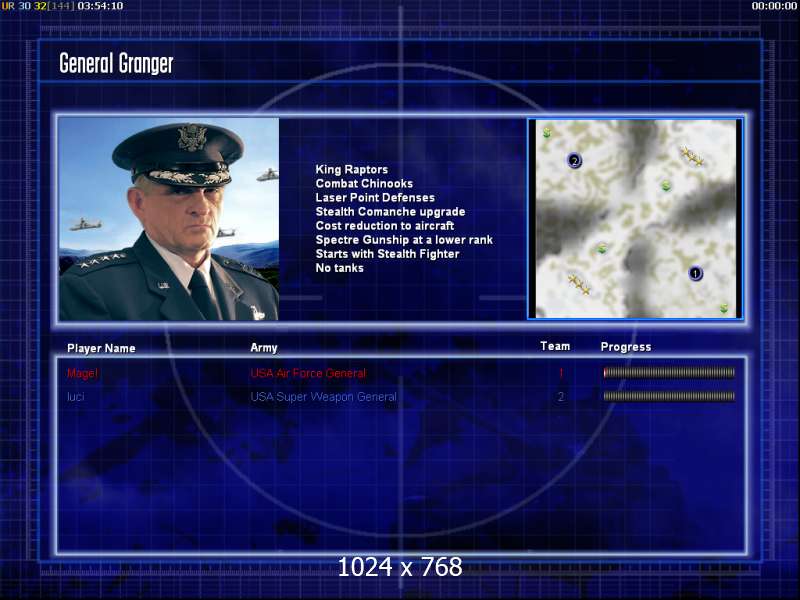Click the 'Cost reduction to aircraft' line
The width and height of the screenshot is (800, 600).
tap(385, 226)
